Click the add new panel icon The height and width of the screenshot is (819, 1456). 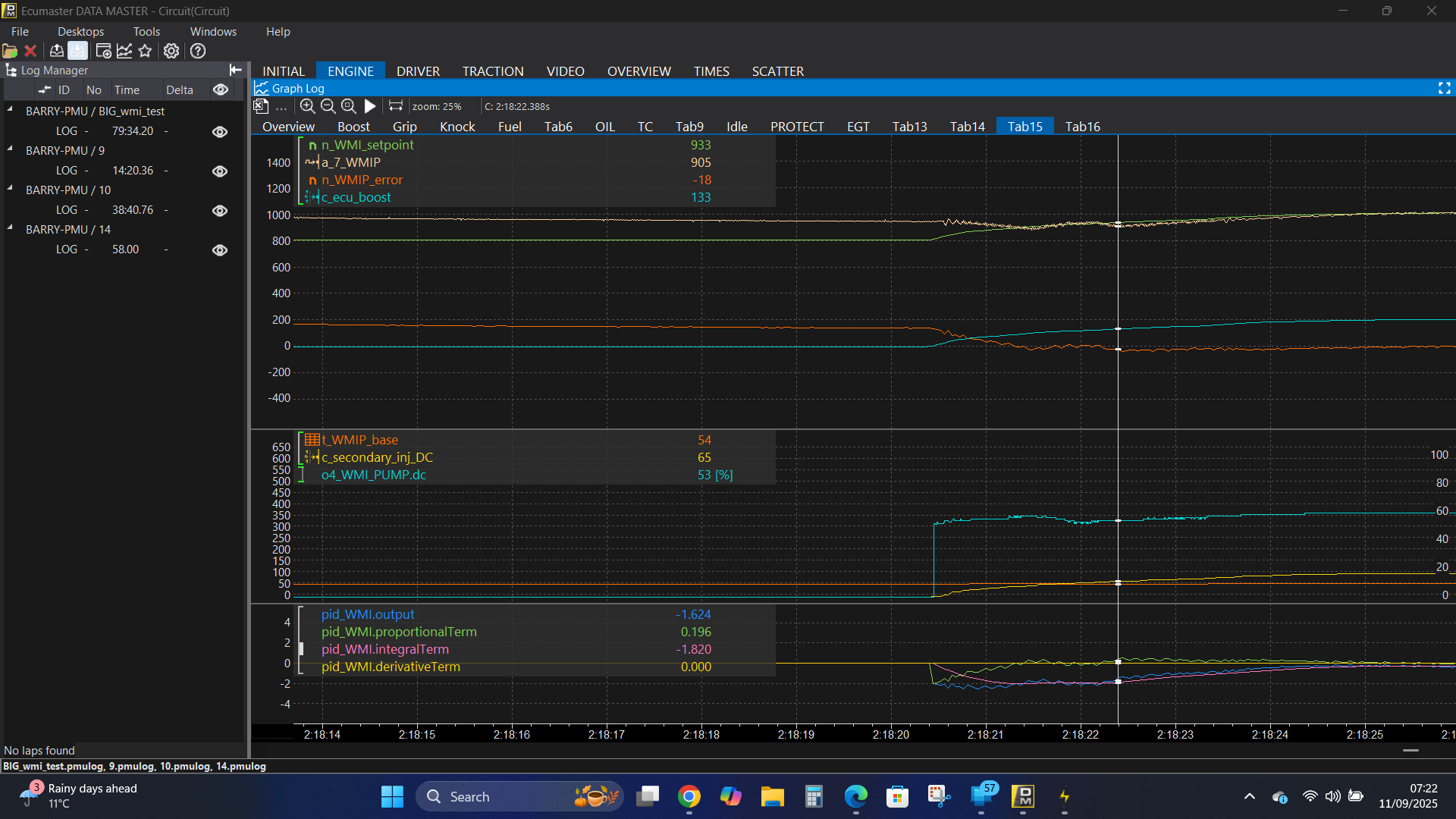[x=103, y=51]
